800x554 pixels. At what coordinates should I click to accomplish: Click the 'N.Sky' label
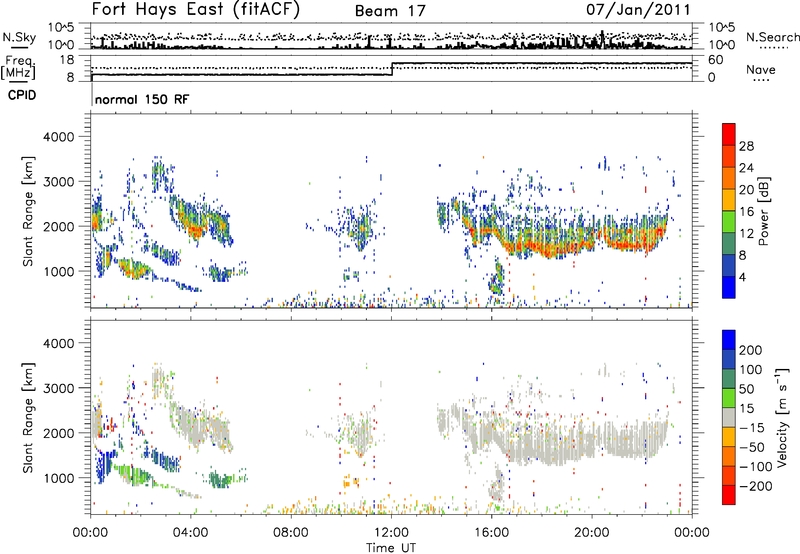(x=19, y=37)
